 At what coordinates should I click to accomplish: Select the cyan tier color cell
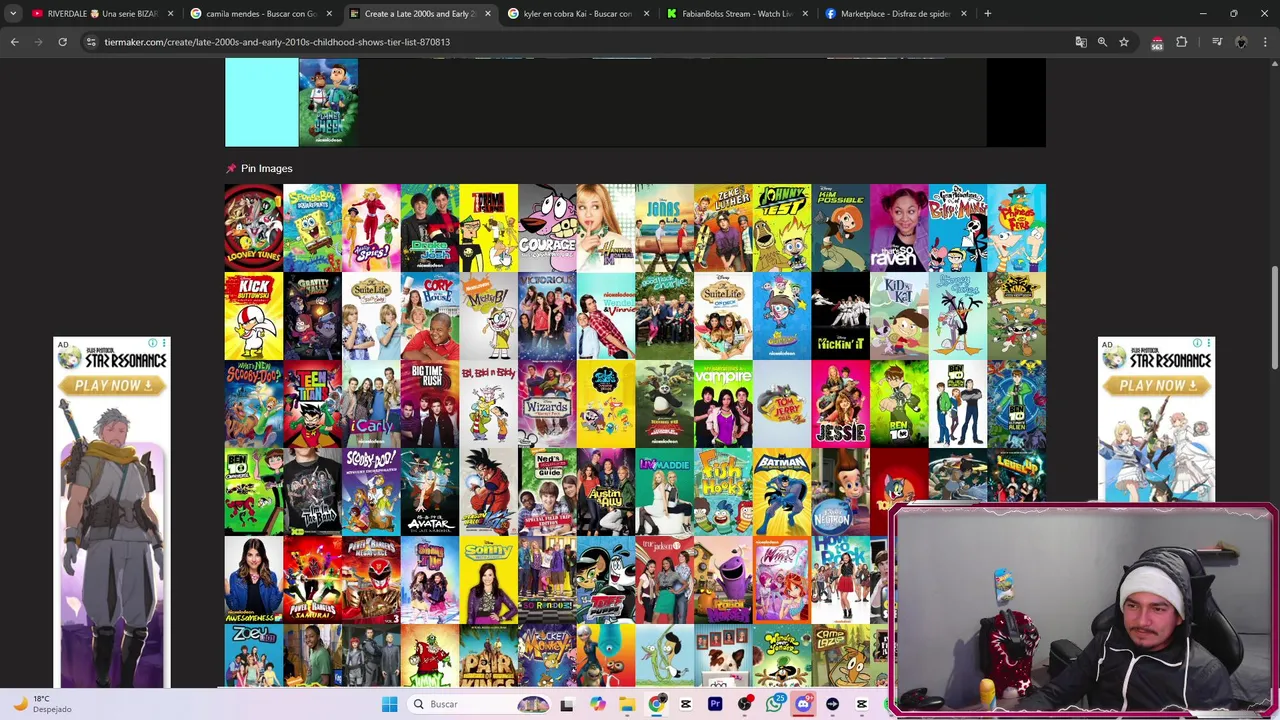pos(261,102)
